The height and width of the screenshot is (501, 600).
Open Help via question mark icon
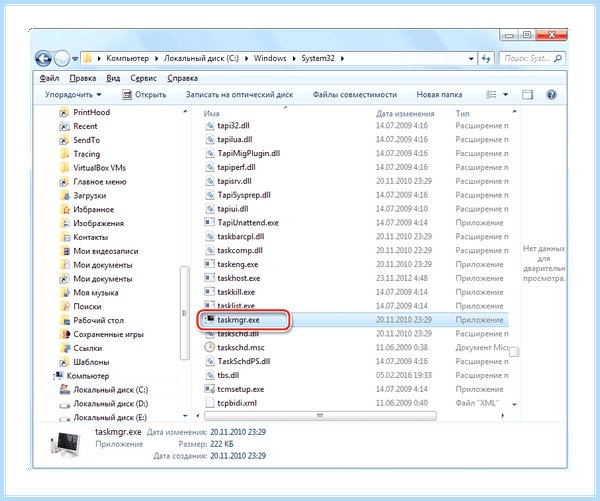[x=551, y=95]
